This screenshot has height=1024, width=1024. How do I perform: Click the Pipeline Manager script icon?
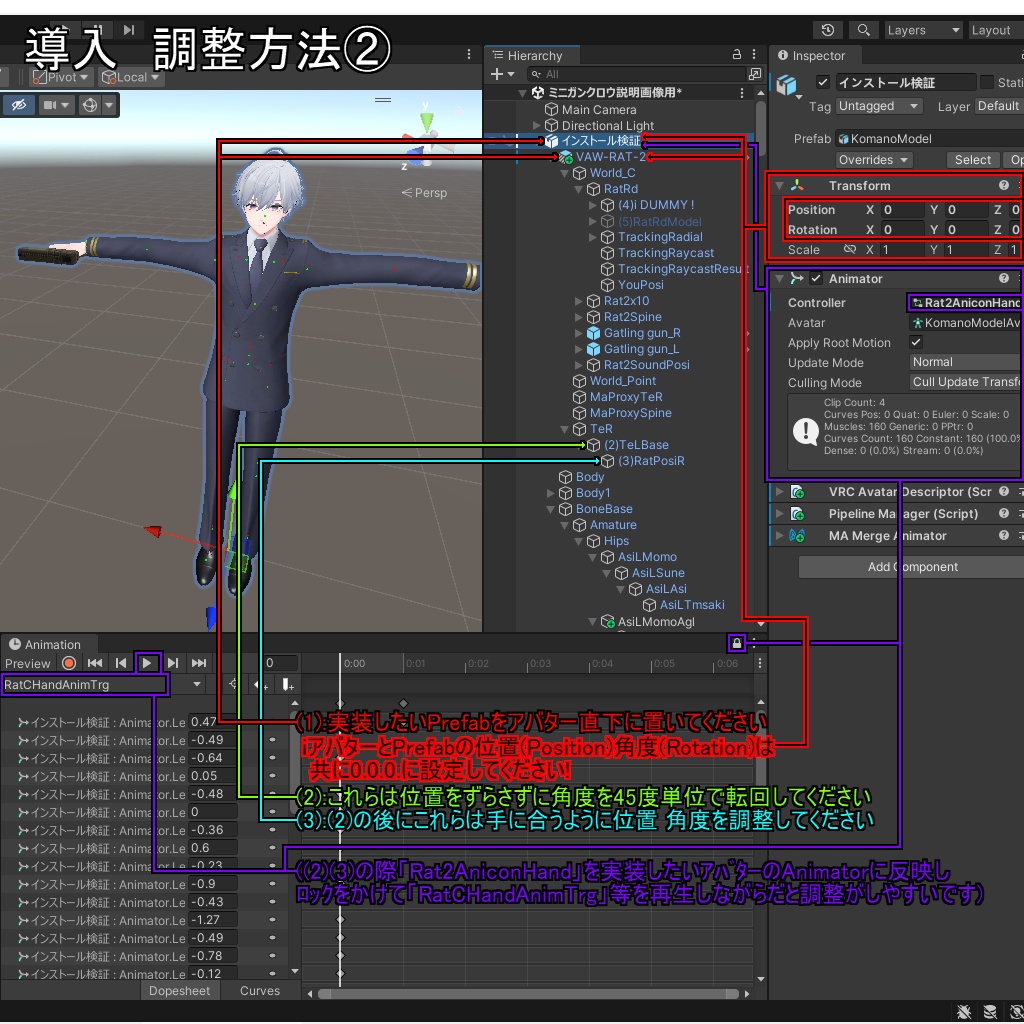(x=797, y=514)
